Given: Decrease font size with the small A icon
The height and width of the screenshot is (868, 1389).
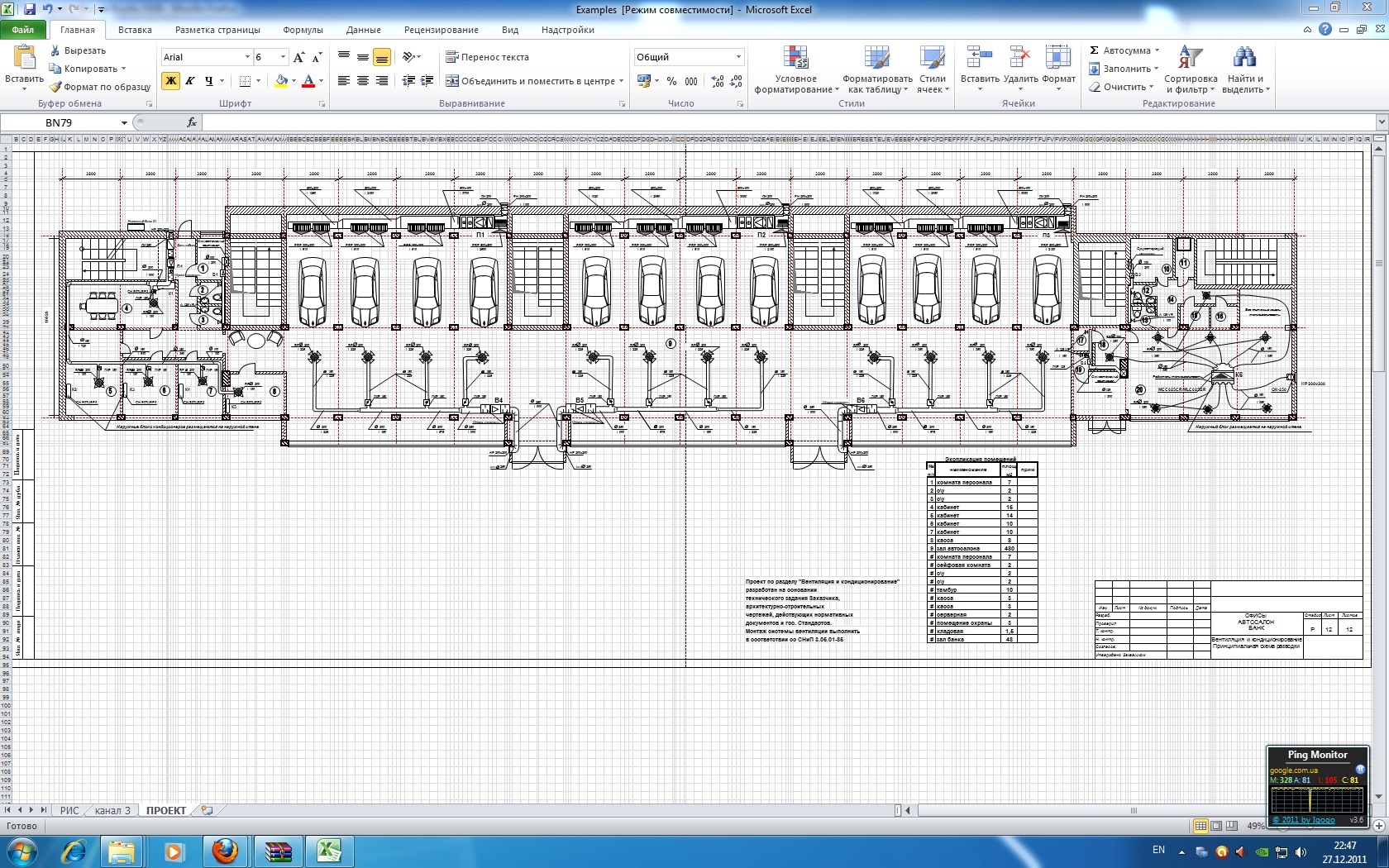Looking at the screenshot, I should 317,57.
